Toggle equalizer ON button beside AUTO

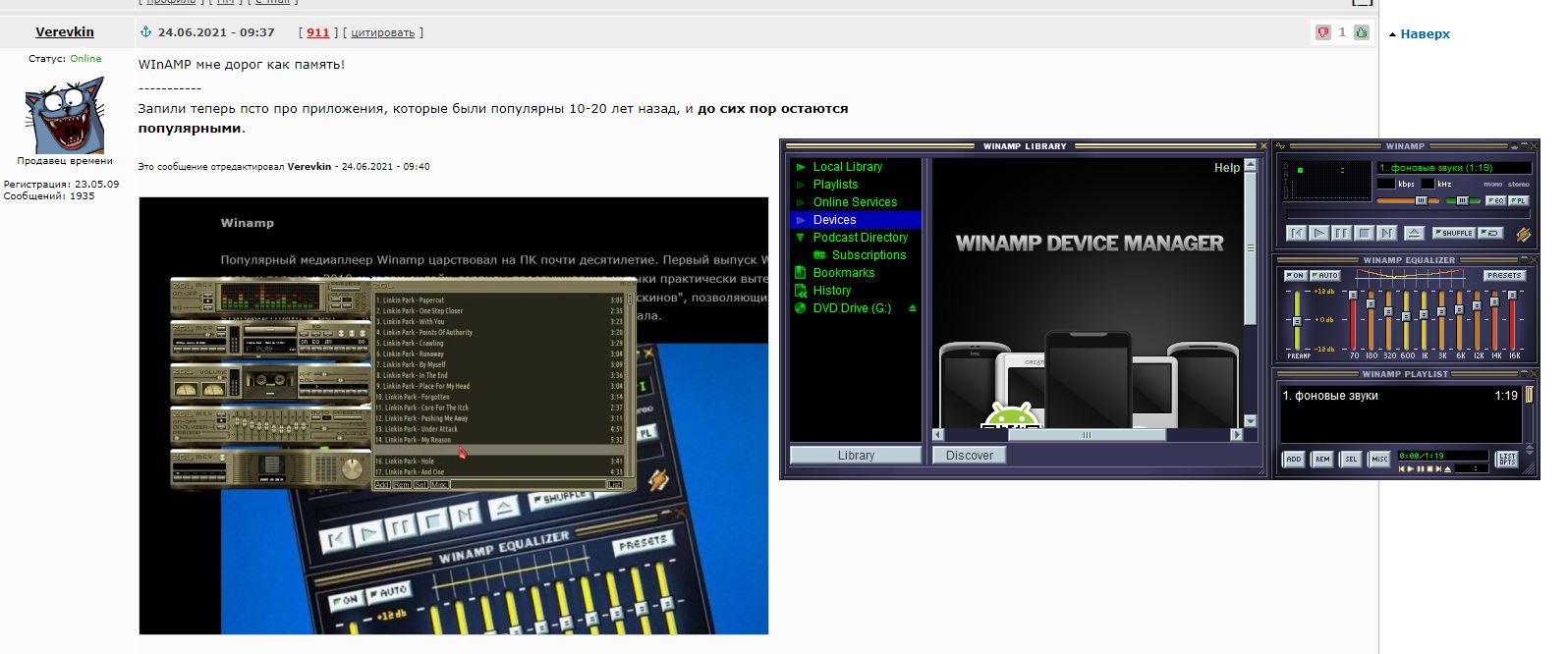[x=1294, y=275]
